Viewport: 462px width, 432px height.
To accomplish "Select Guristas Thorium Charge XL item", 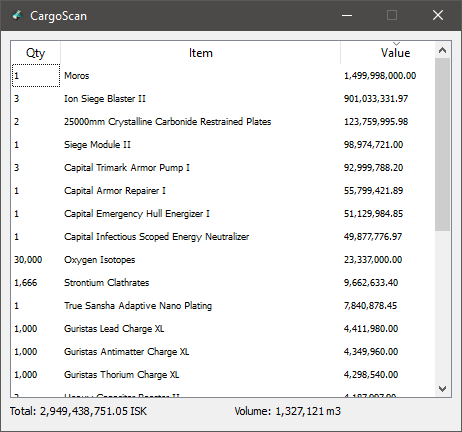I will tap(121, 375).
